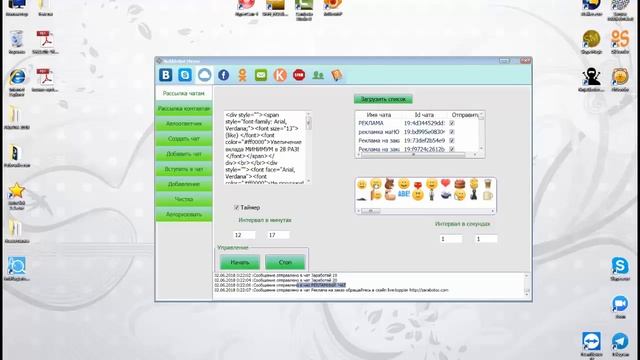
Task: Toggle send checkbox for chat 19:bd995e0830
Action: point(452,132)
